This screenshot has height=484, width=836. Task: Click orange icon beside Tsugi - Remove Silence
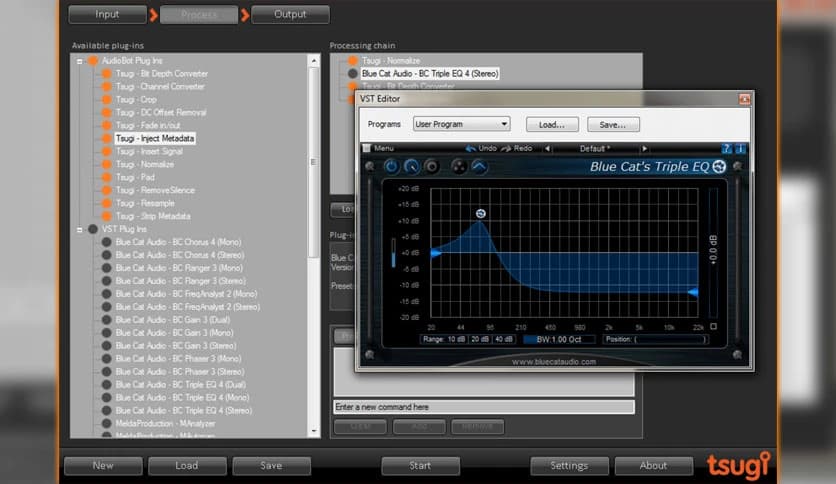pos(106,190)
